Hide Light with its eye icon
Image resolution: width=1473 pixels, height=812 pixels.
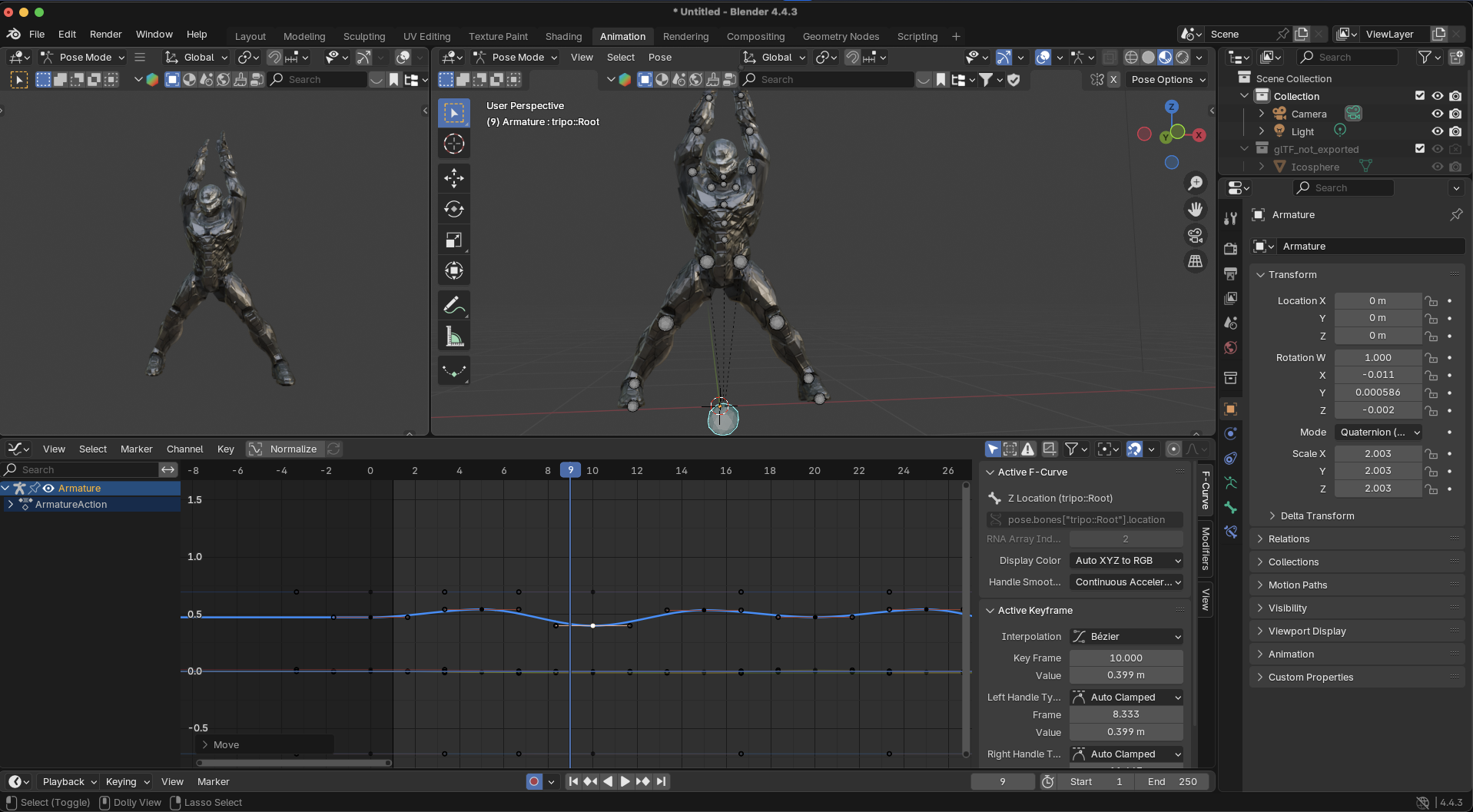1438,131
